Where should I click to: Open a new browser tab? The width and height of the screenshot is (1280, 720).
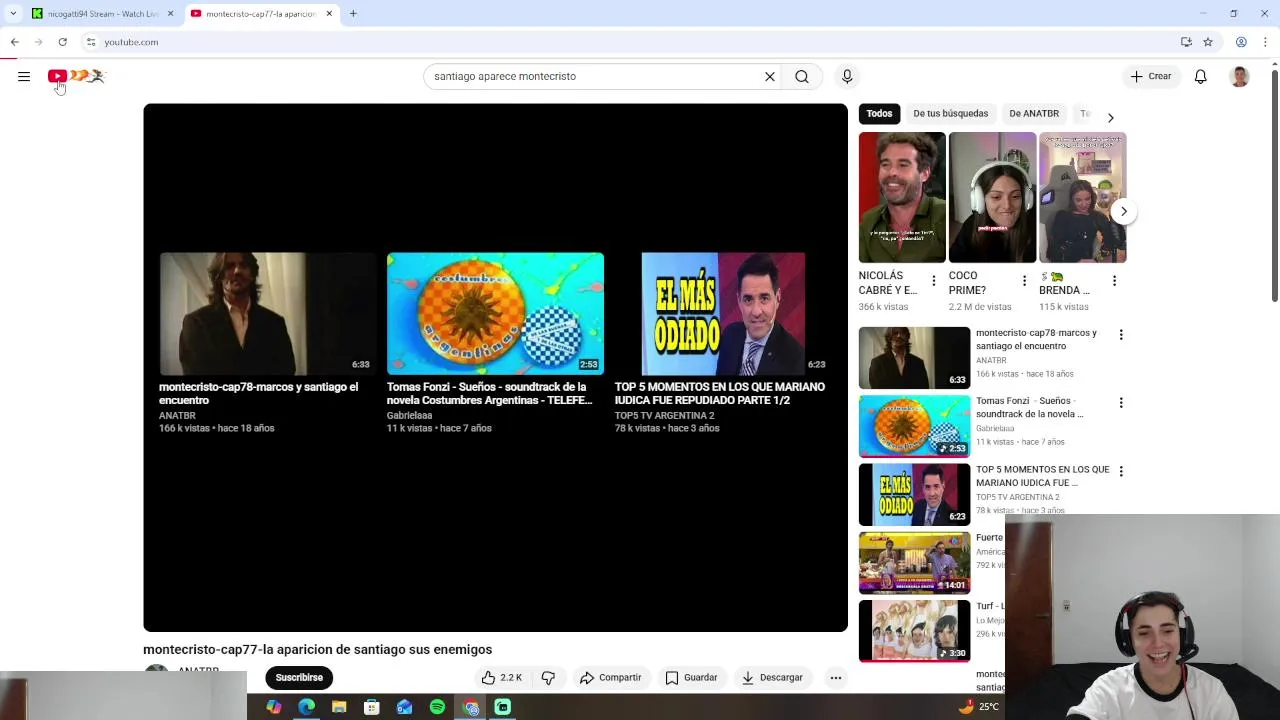pyautogui.click(x=353, y=14)
